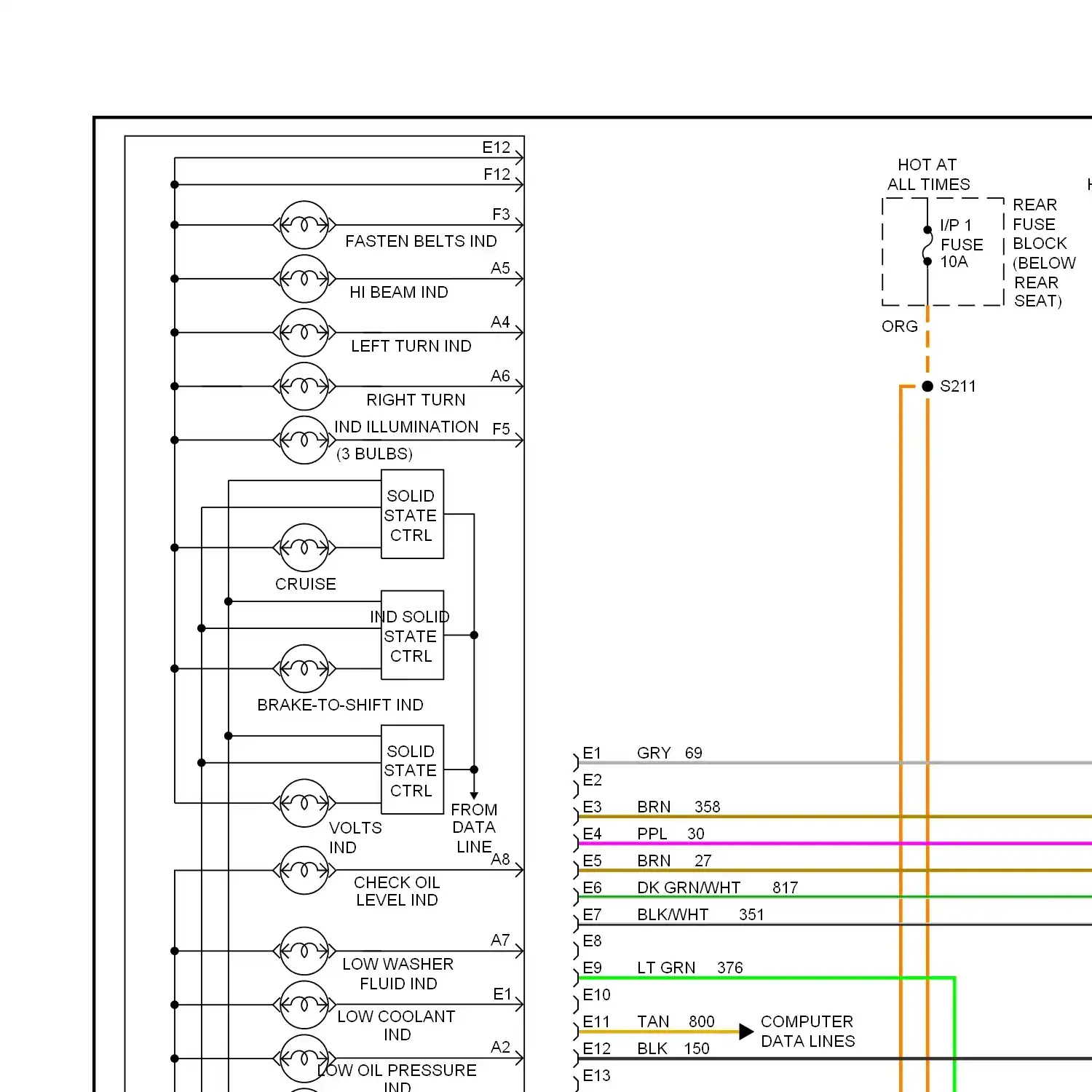Image resolution: width=1092 pixels, height=1092 pixels.
Task: Click the 'A4' terminal label
Action: tap(500, 322)
